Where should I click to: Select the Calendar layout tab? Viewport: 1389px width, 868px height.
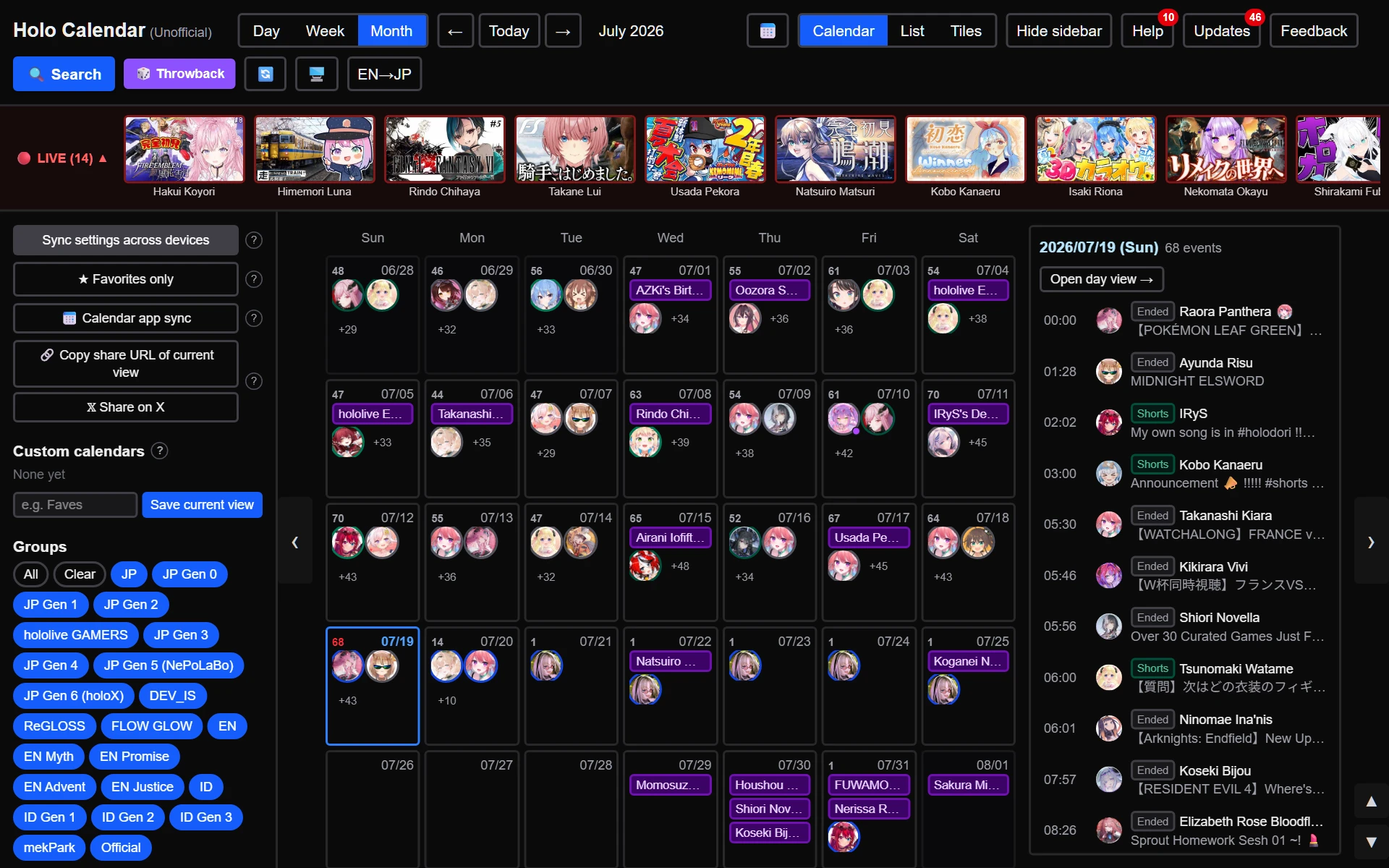(x=844, y=31)
